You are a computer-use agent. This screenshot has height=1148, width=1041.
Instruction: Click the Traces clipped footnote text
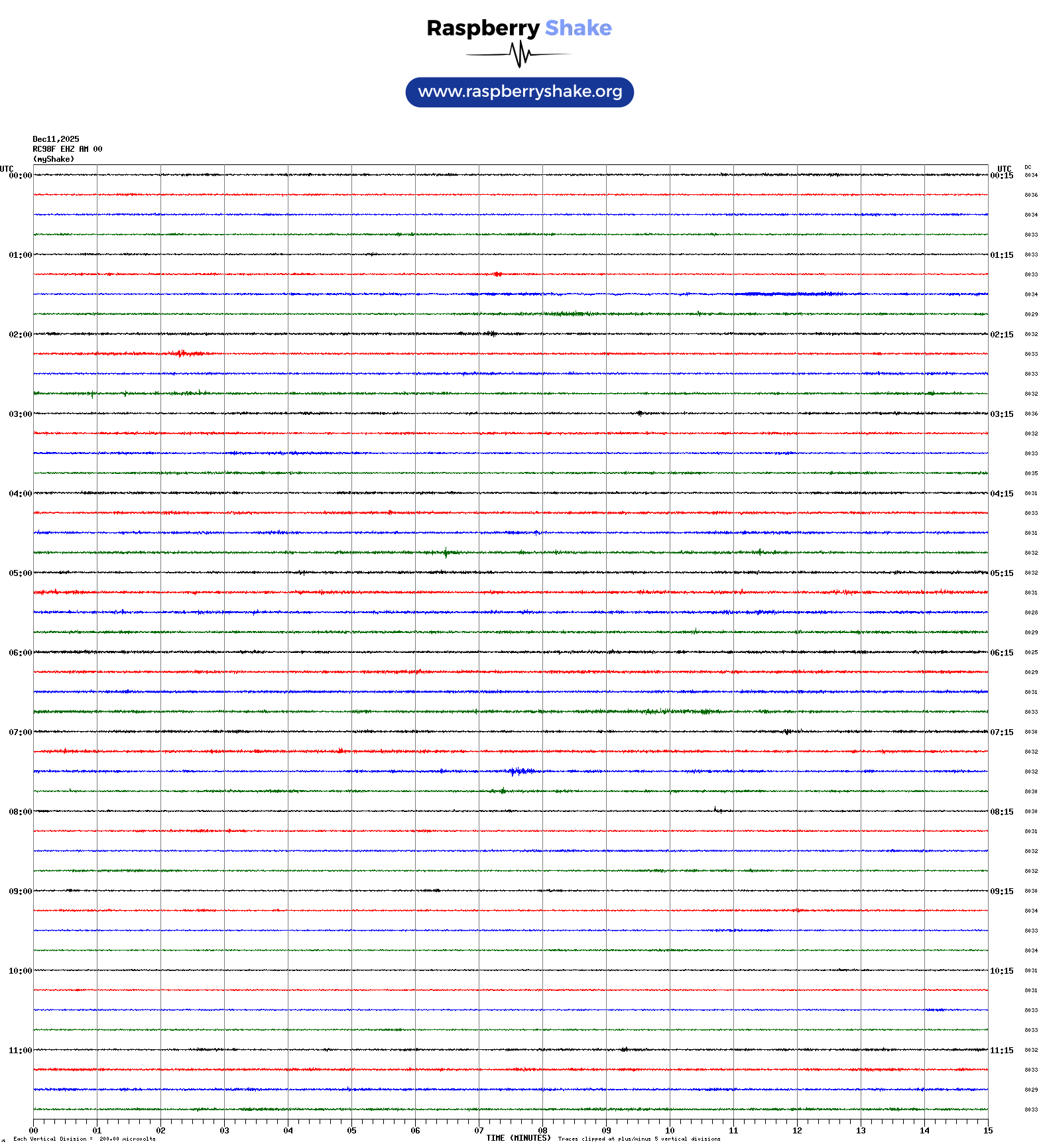click(639, 1139)
